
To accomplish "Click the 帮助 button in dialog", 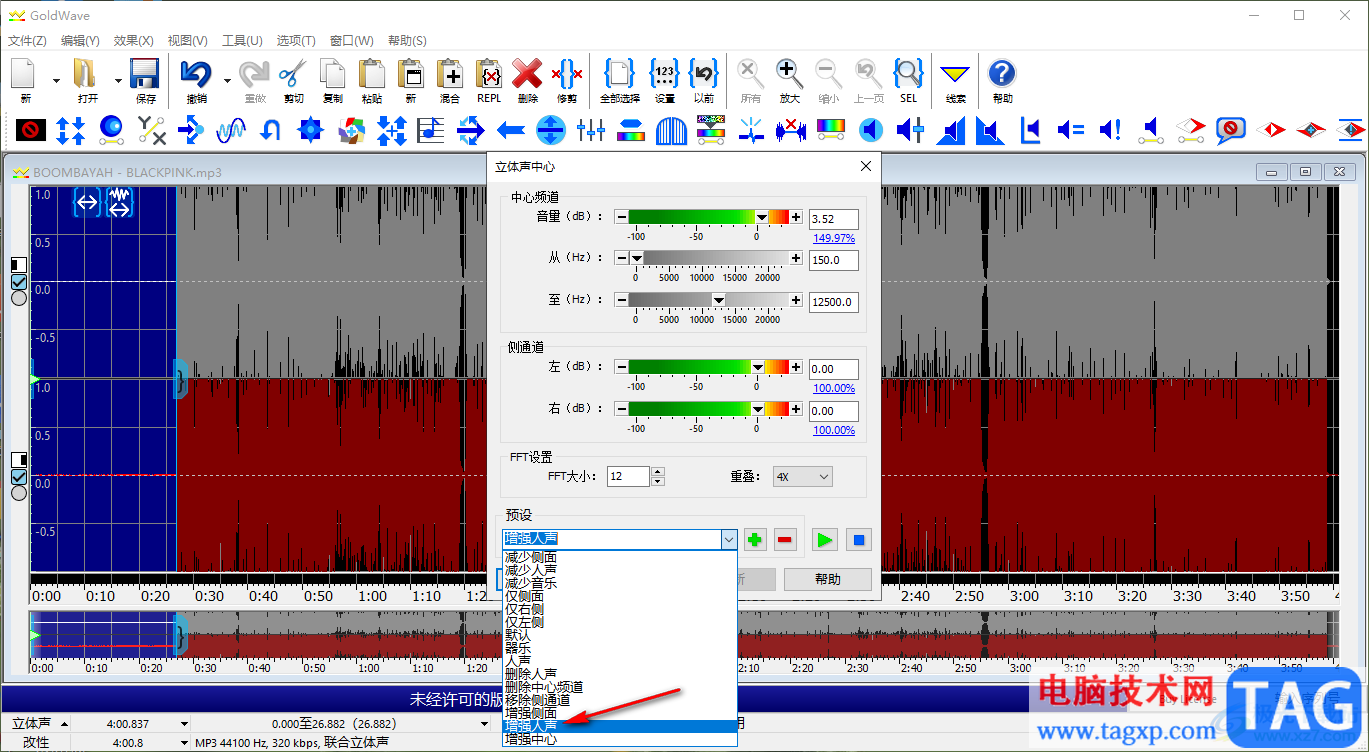I will pos(828,579).
